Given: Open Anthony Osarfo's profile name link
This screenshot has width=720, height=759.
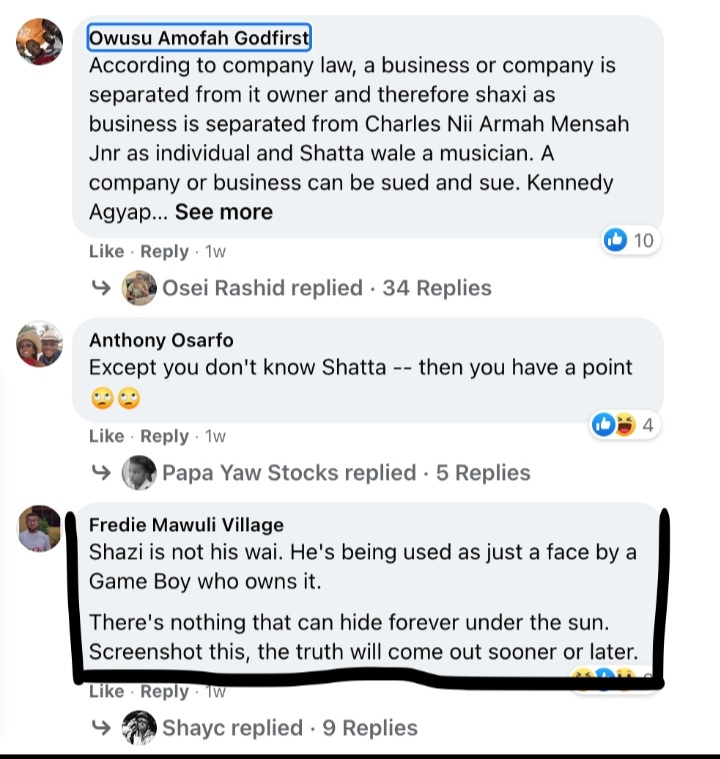Looking at the screenshot, I should coord(161,340).
